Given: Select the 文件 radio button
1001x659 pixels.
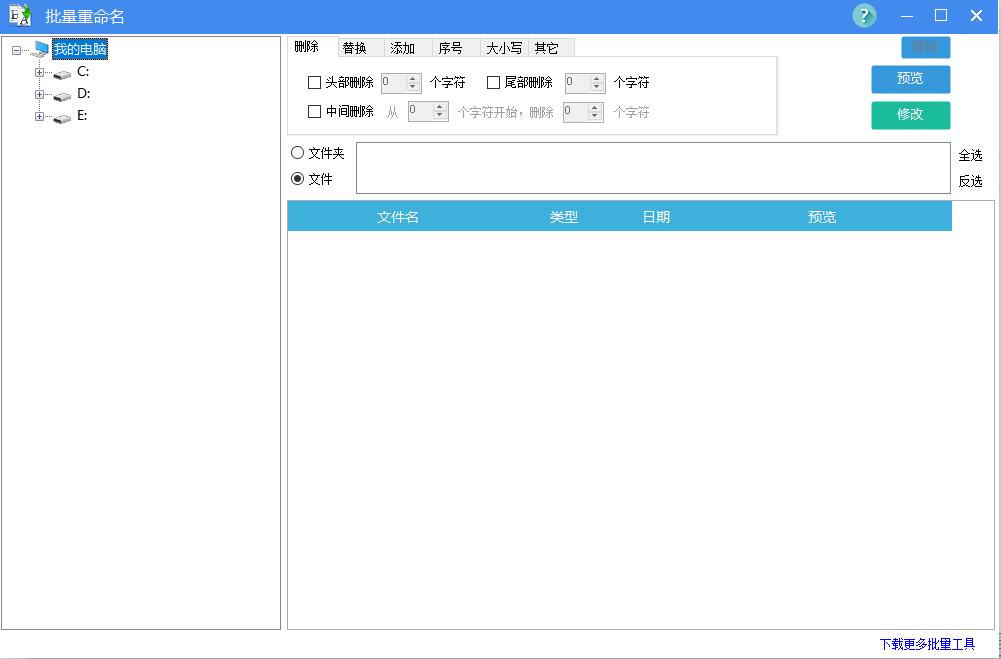Looking at the screenshot, I should tap(297, 179).
